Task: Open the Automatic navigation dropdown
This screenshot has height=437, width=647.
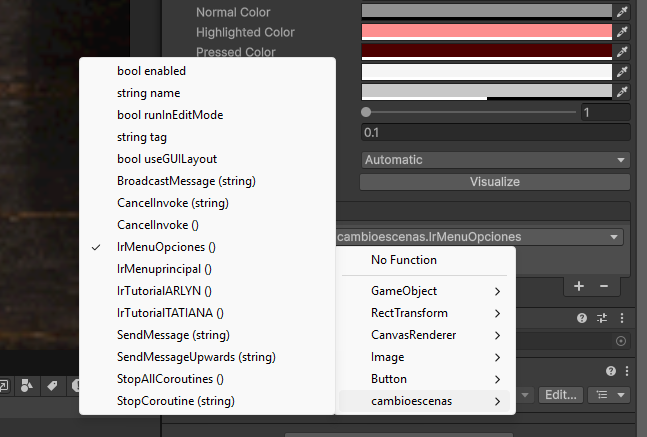Action: [x=495, y=160]
